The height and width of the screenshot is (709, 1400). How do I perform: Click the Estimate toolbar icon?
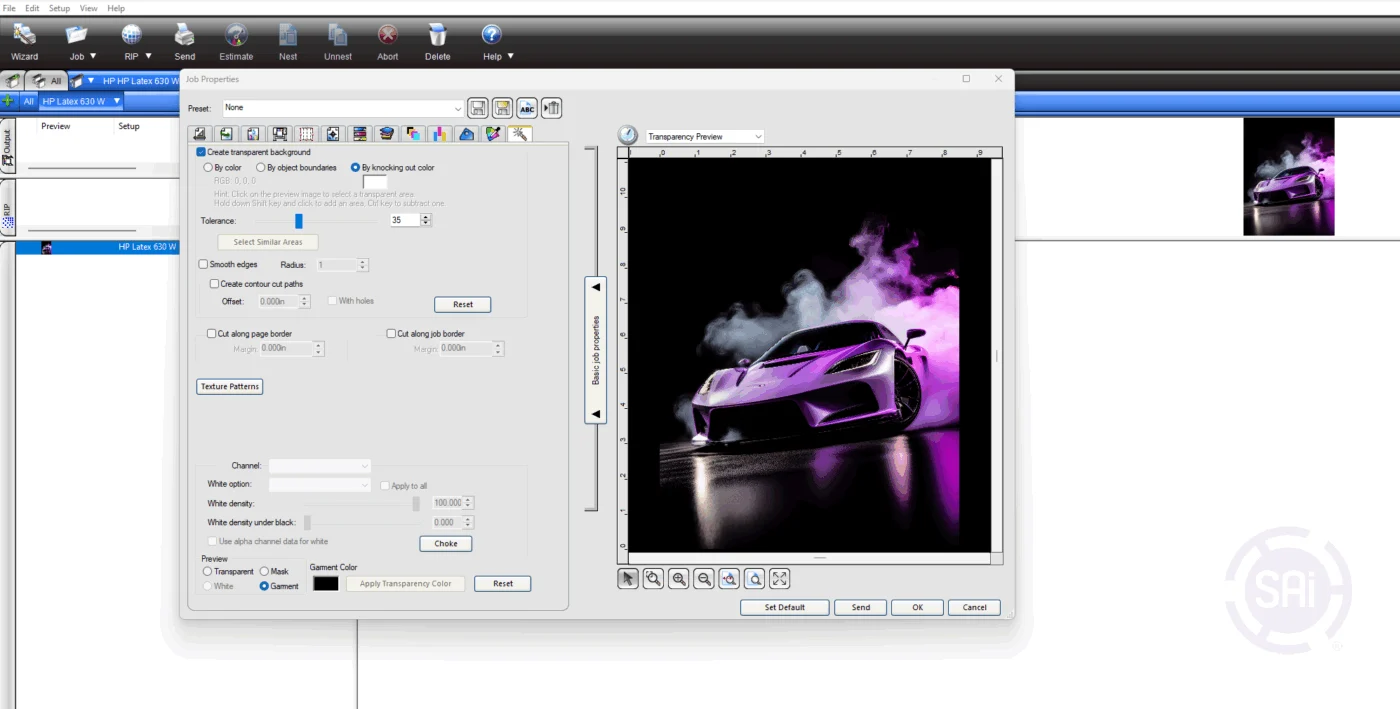(236, 42)
